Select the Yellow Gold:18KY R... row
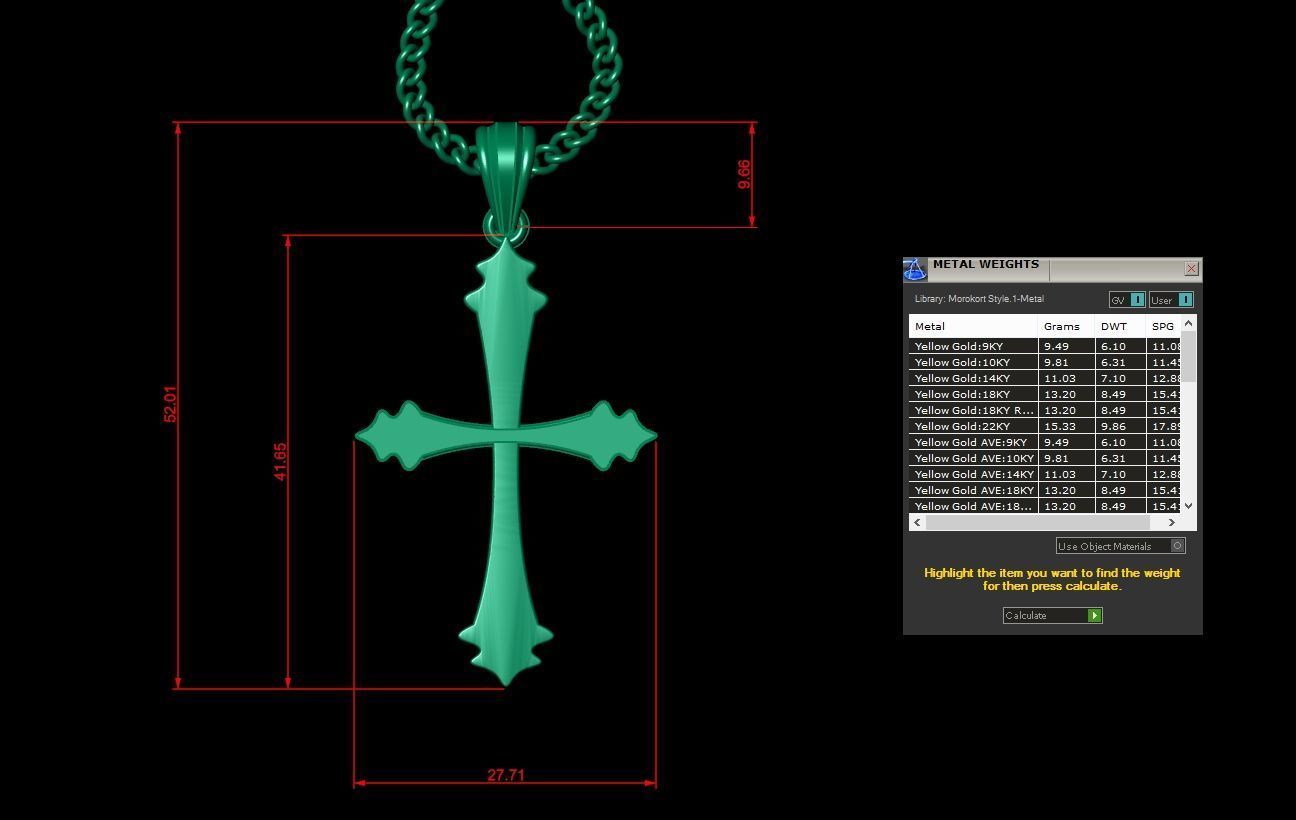This screenshot has height=820, width=1296. (1045, 410)
